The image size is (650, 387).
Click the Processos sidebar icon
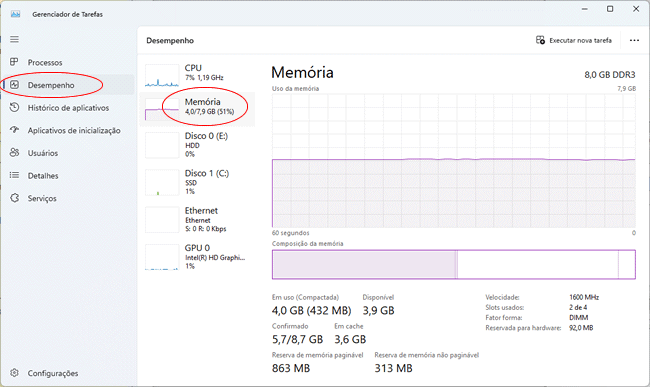click(14, 62)
